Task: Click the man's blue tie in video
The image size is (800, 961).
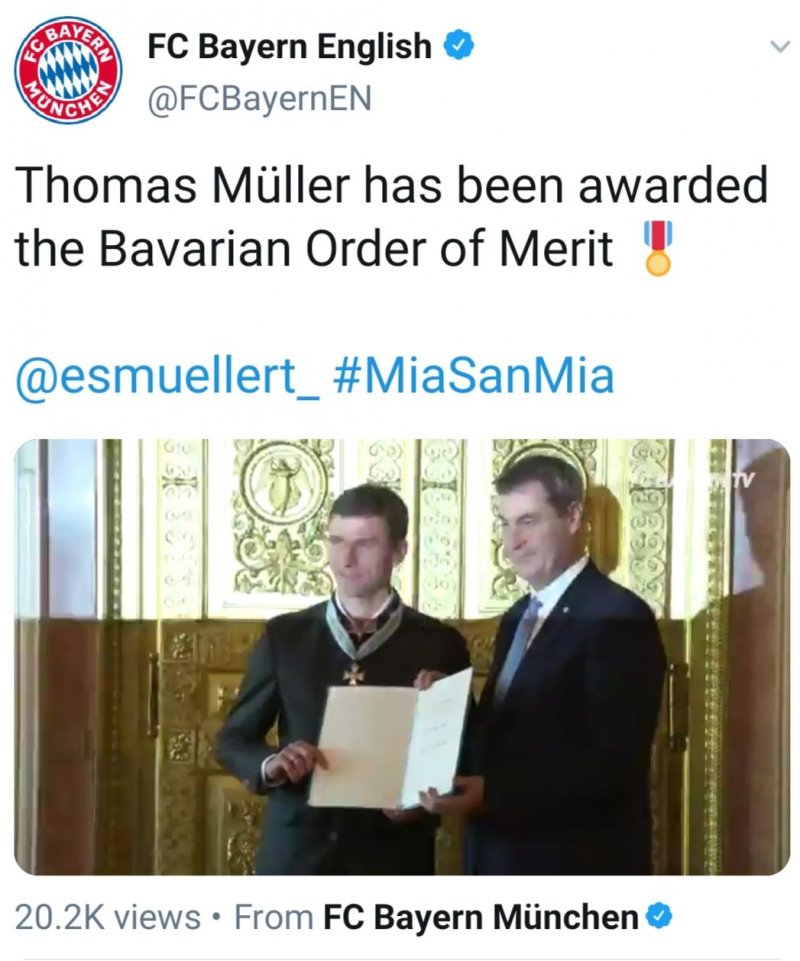Action: point(519,645)
